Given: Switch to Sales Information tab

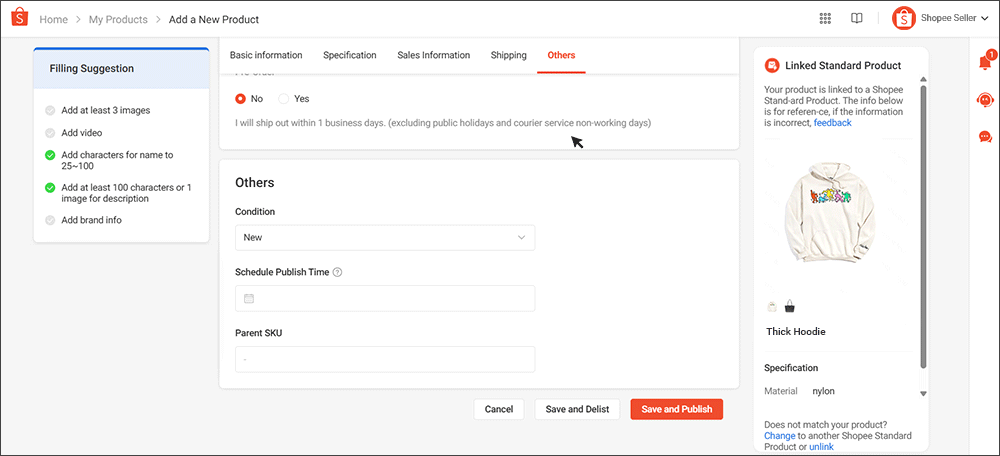Looking at the screenshot, I should click(x=434, y=55).
